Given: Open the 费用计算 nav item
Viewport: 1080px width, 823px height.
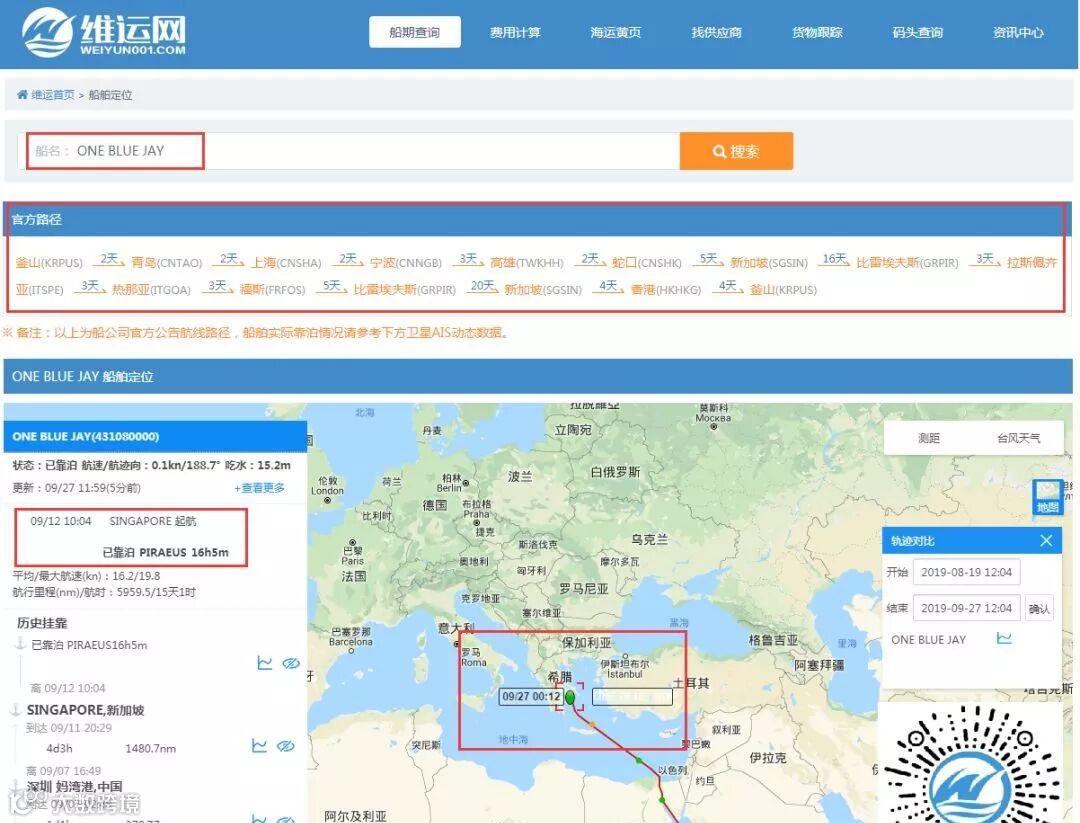Looking at the screenshot, I should click(x=515, y=32).
